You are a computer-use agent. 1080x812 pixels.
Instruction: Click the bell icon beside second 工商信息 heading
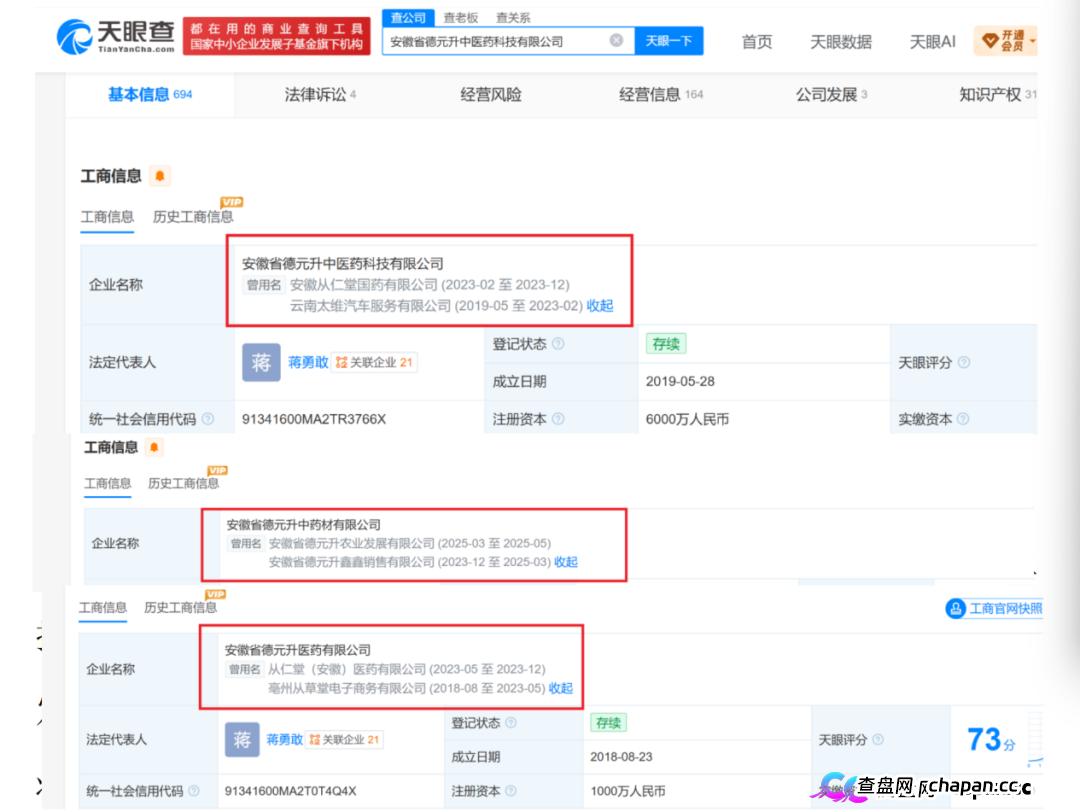click(154, 448)
